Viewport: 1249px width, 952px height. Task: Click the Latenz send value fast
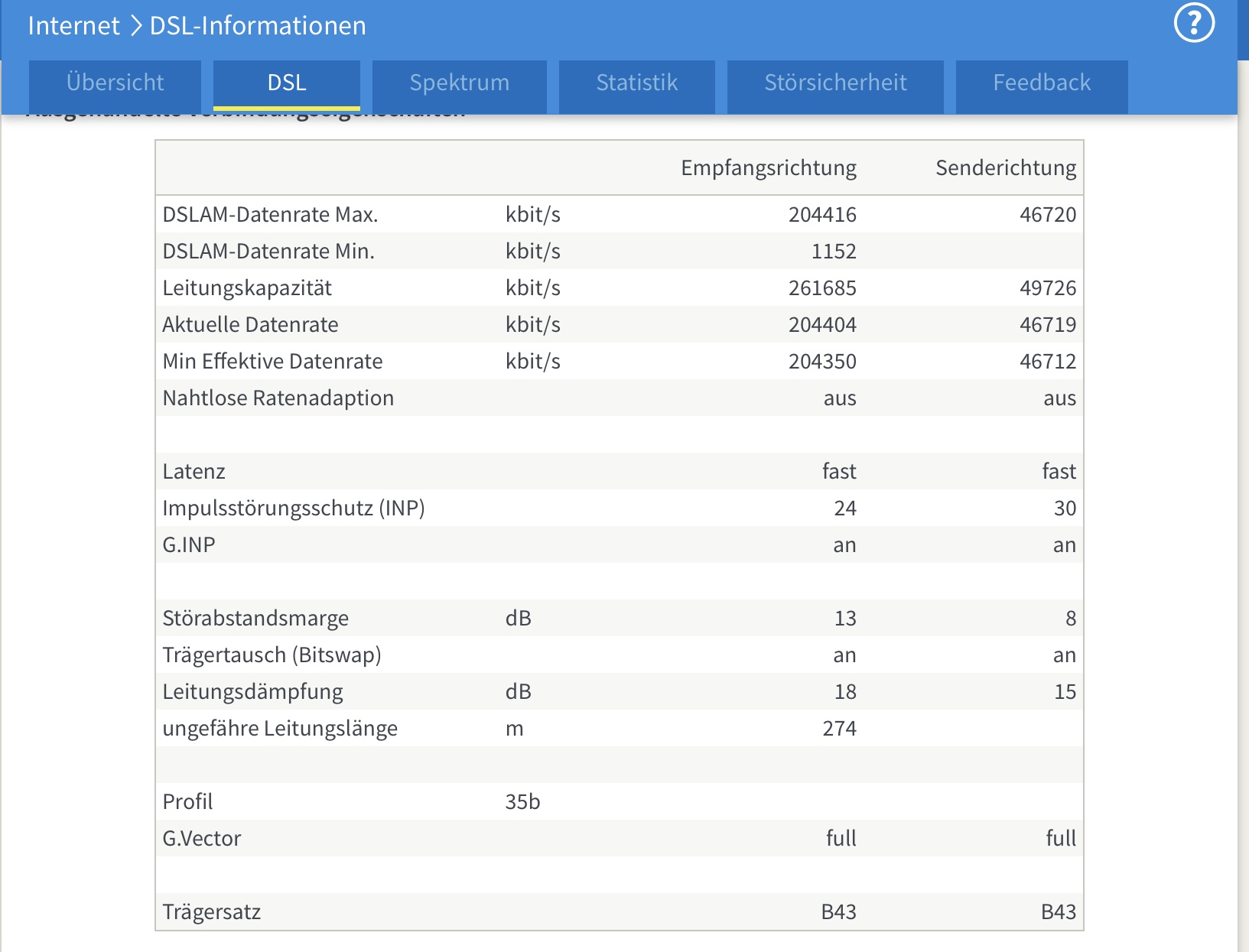click(x=1059, y=472)
